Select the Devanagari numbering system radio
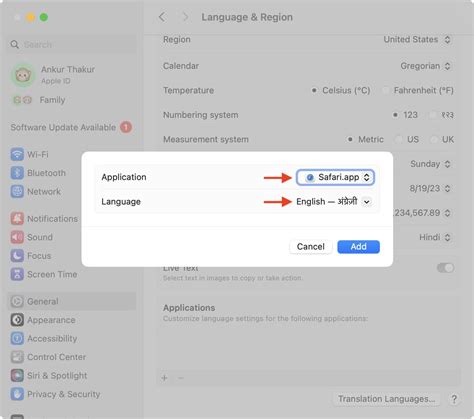 point(433,115)
